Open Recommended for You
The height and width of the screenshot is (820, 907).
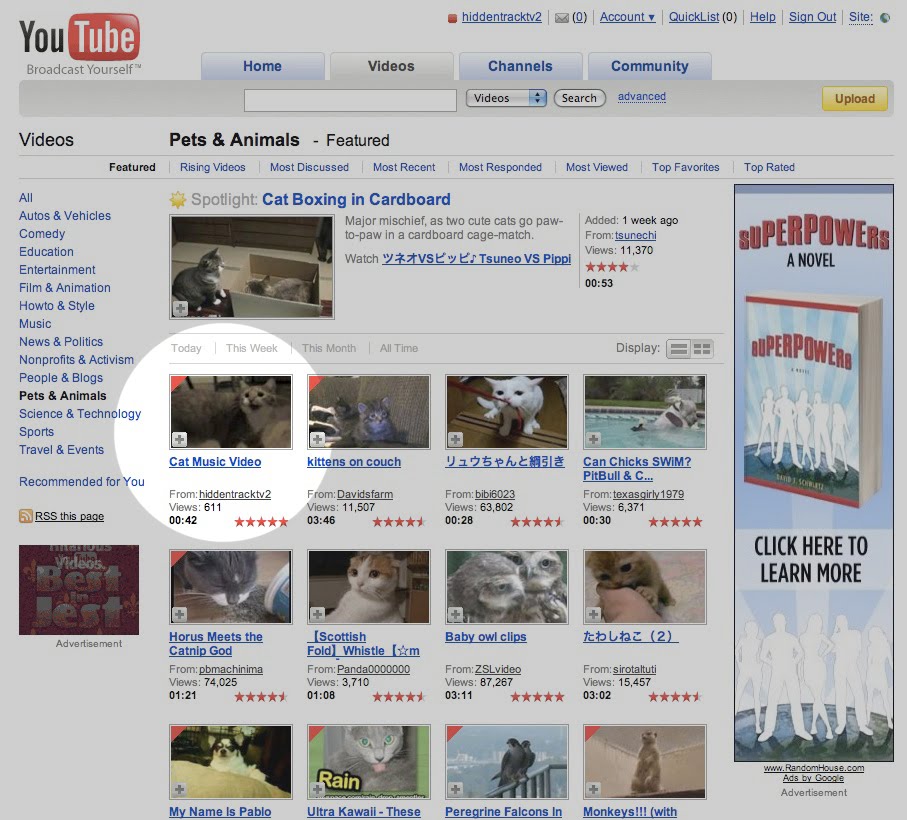(82, 482)
